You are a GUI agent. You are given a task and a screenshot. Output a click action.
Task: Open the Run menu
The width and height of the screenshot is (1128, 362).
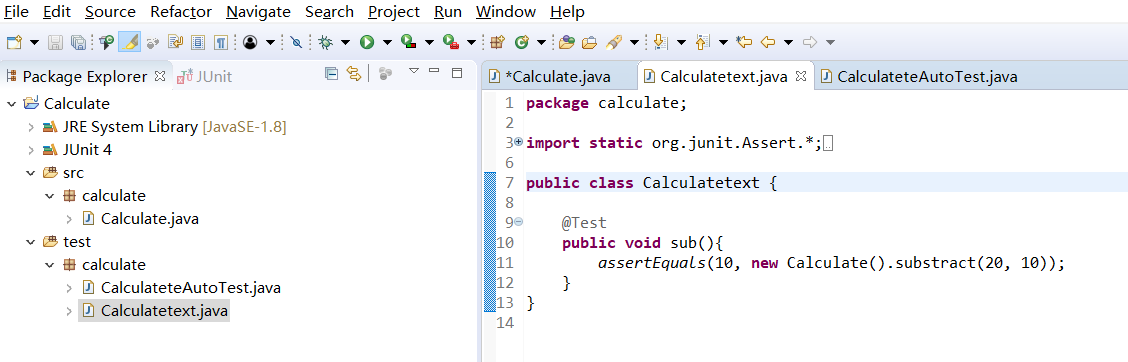coord(448,12)
